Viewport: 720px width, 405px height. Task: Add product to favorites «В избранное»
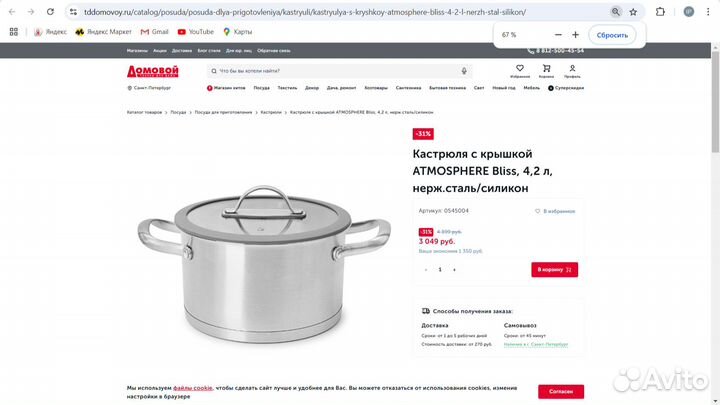tap(555, 211)
